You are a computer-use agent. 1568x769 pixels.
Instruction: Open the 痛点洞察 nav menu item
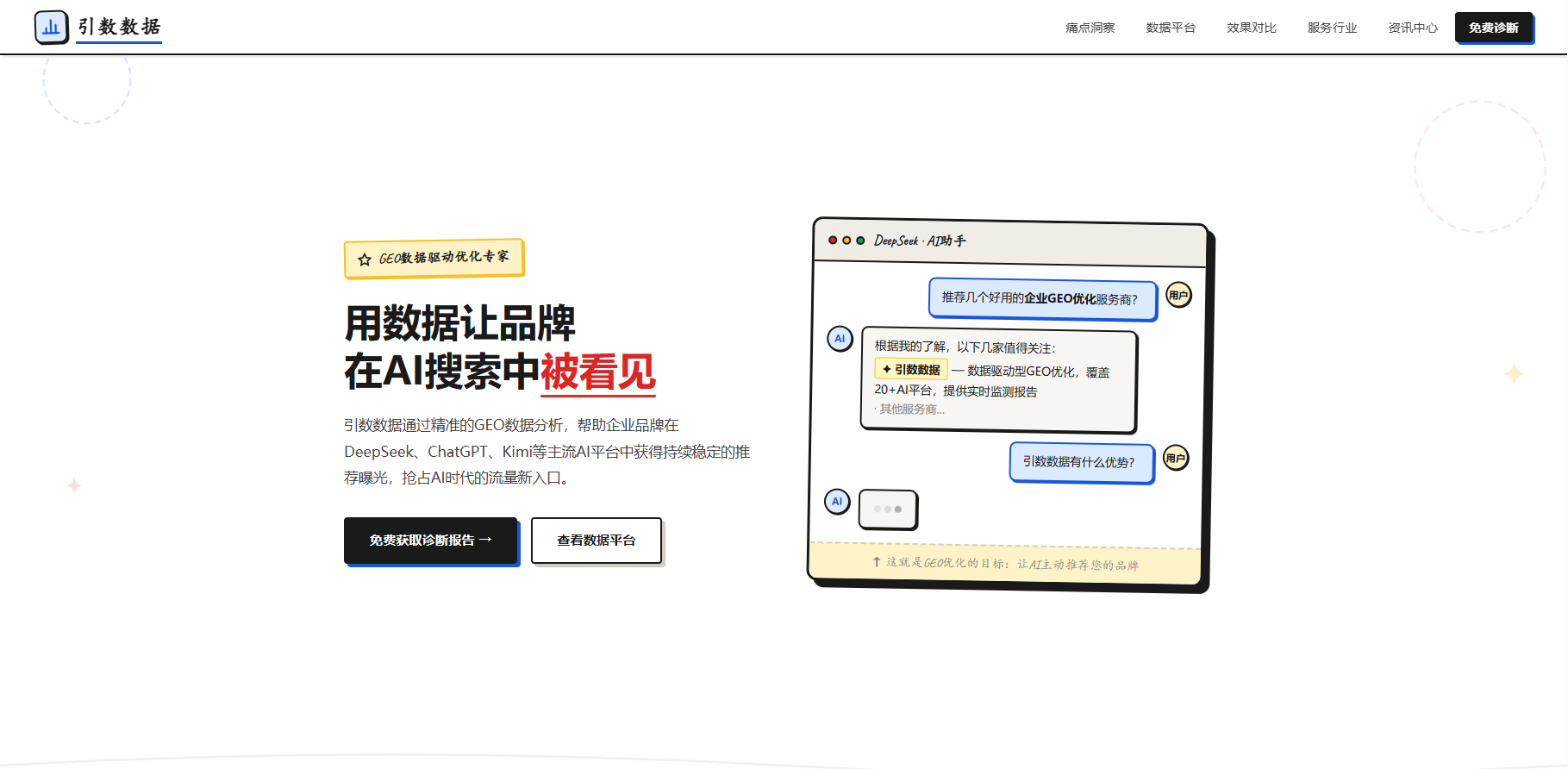click(1090, 28)
